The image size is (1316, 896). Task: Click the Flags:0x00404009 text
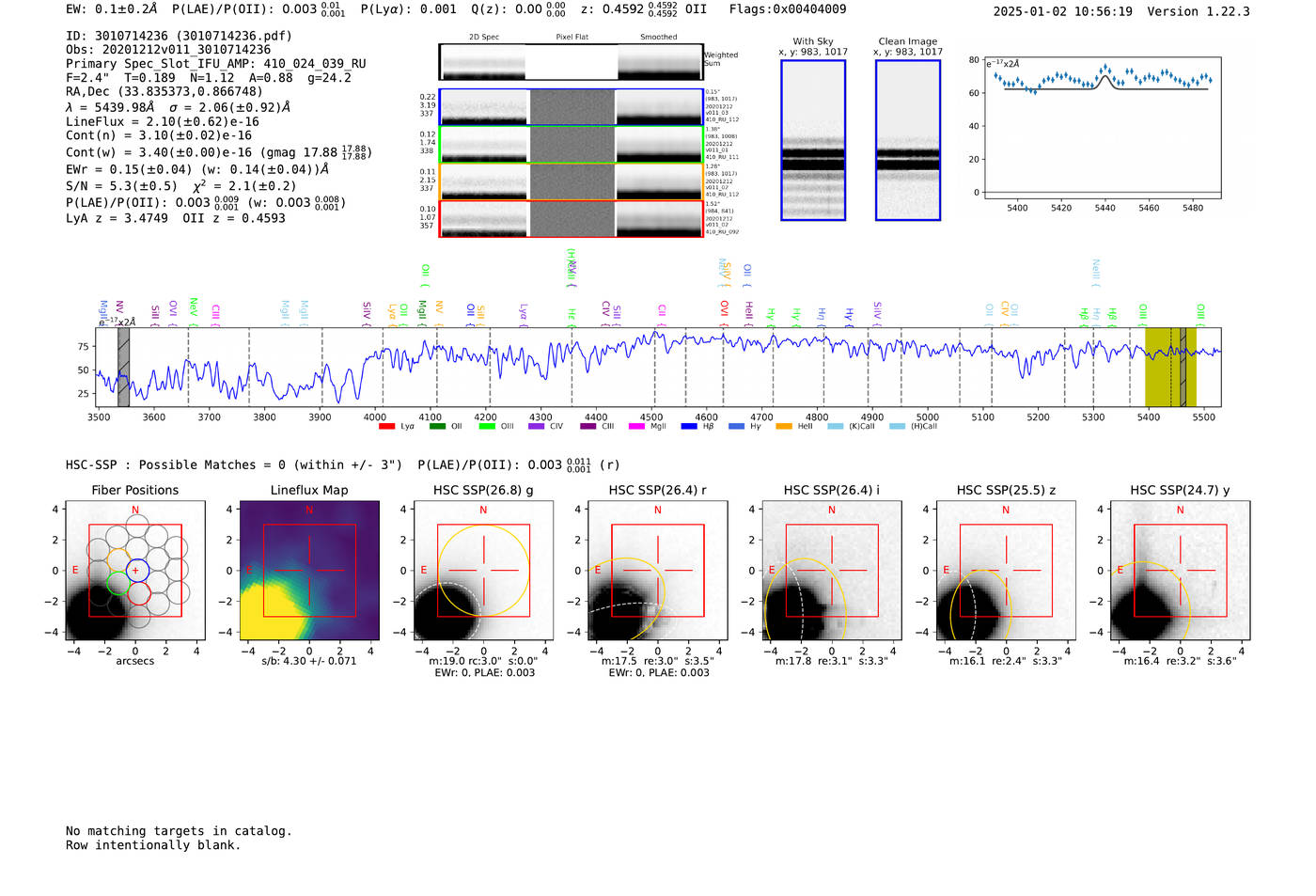[x=788, y=9]
